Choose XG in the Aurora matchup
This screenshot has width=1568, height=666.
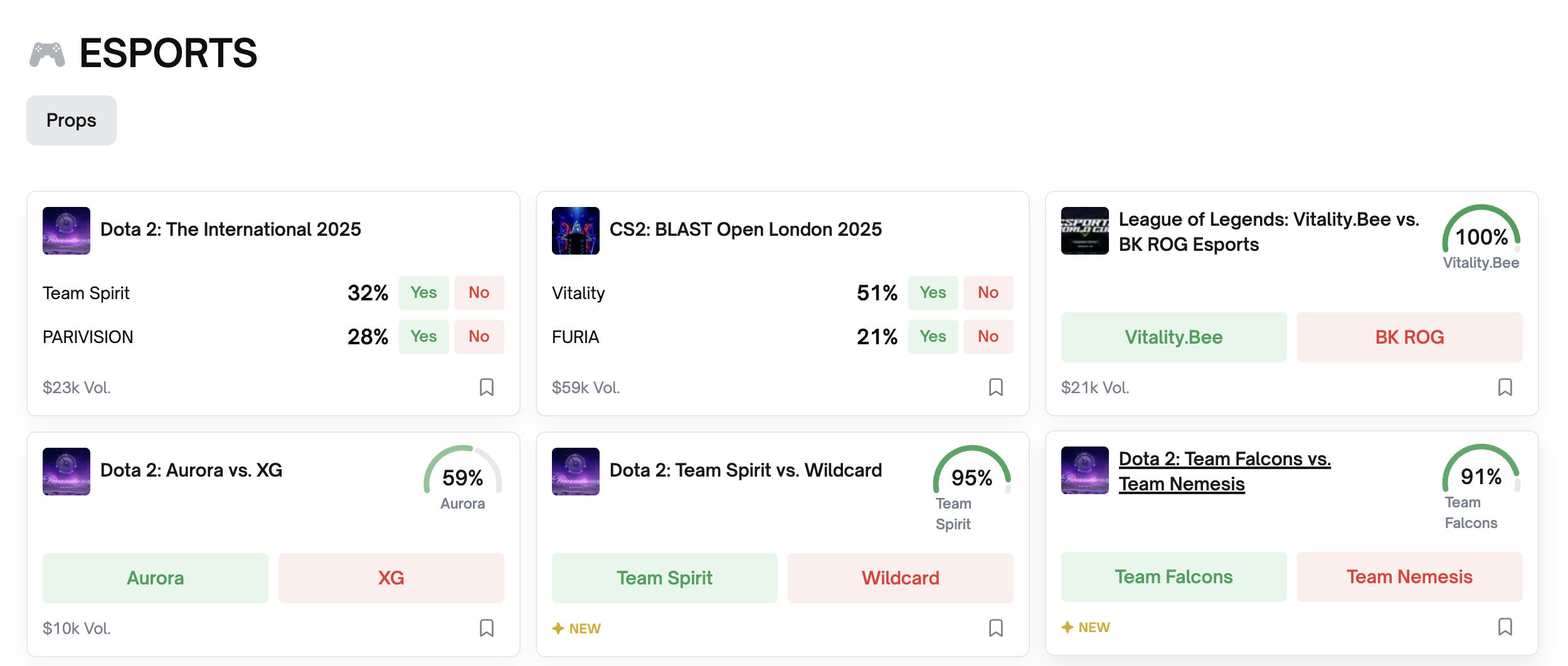coord(391,578)
